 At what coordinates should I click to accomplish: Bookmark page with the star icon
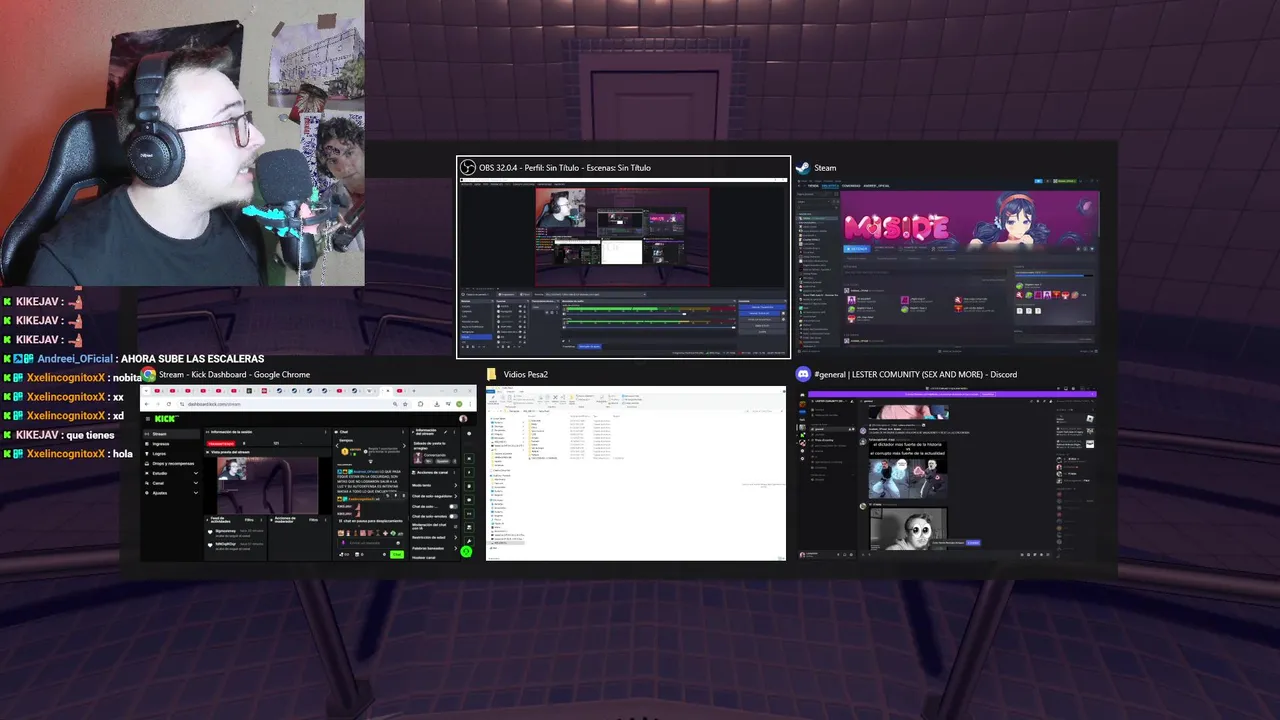[405, 404]
